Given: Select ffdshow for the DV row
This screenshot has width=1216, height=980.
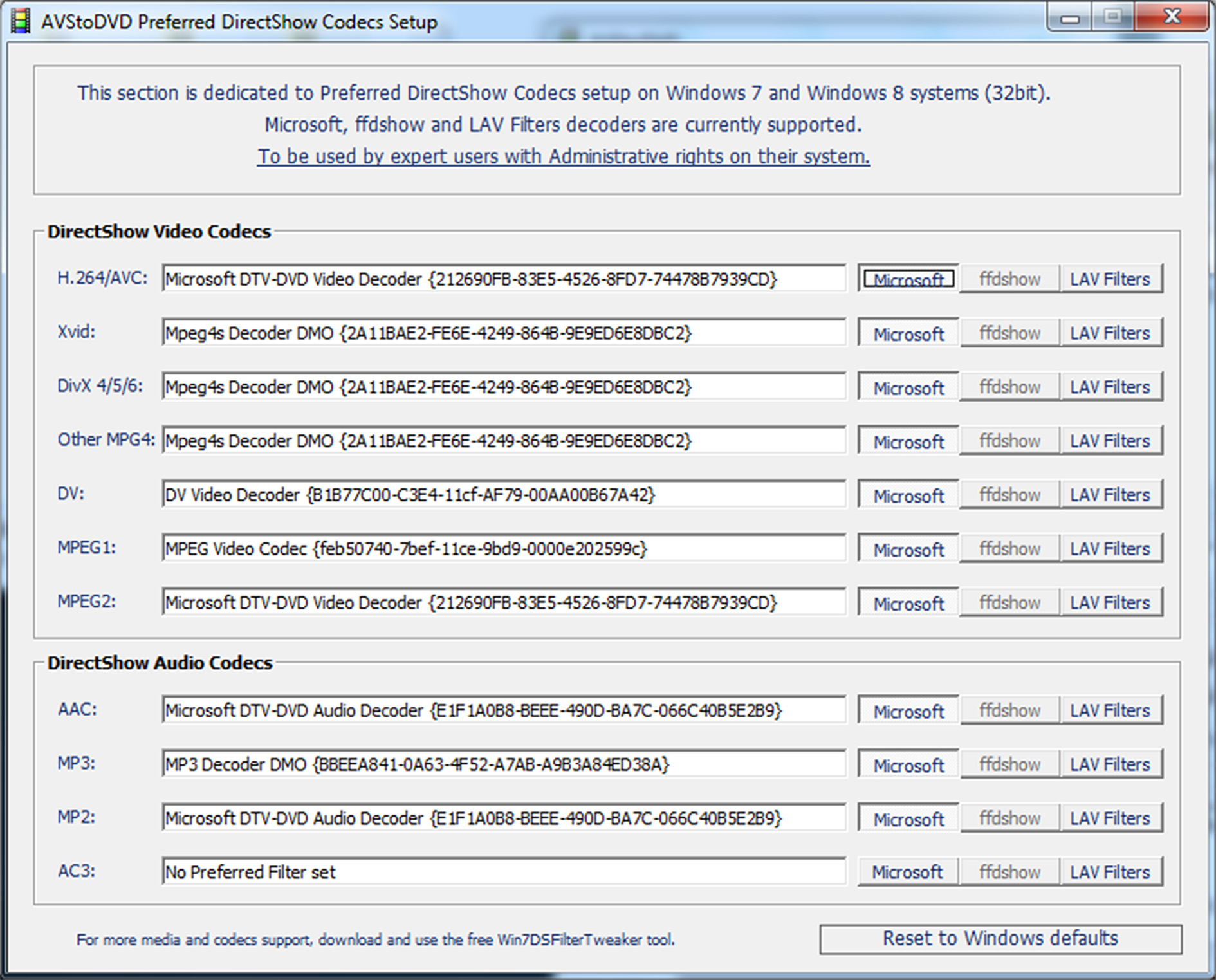Looking at the screenshot, I should point(1009,495).
